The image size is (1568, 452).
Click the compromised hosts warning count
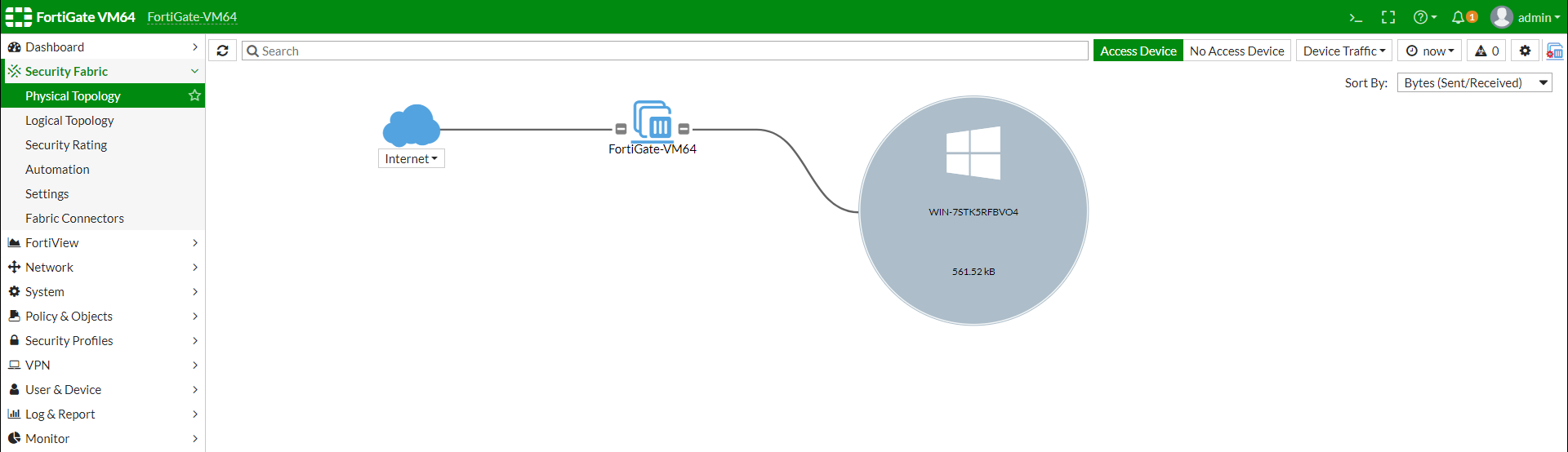click(1487, 51)
